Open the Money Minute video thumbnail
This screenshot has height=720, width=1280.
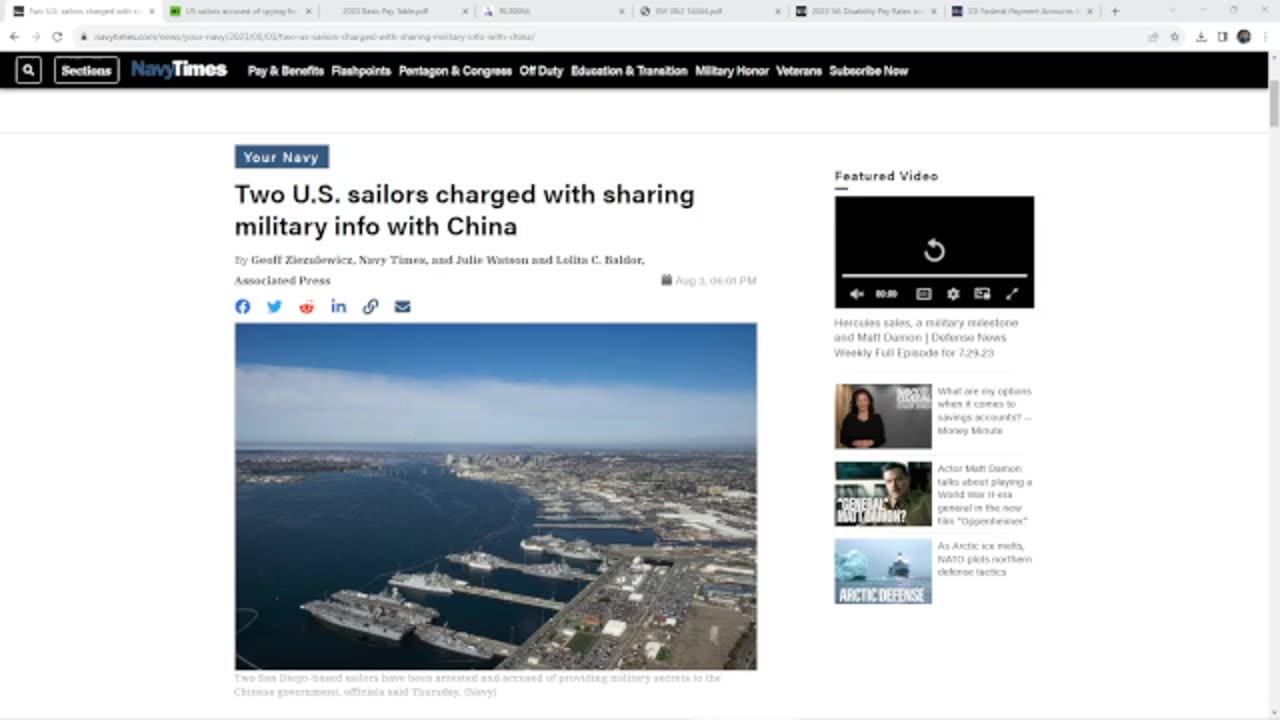[883, 416]
